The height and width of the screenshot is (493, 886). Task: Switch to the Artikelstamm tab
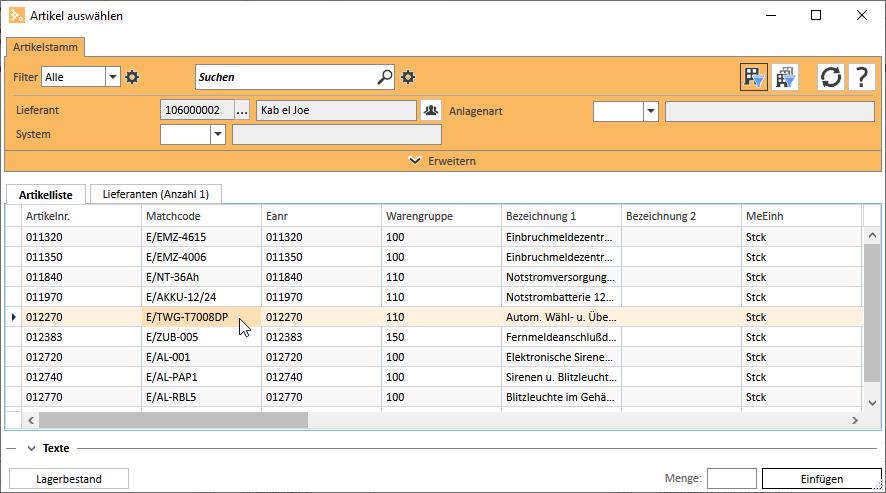[x=45, y=47]
